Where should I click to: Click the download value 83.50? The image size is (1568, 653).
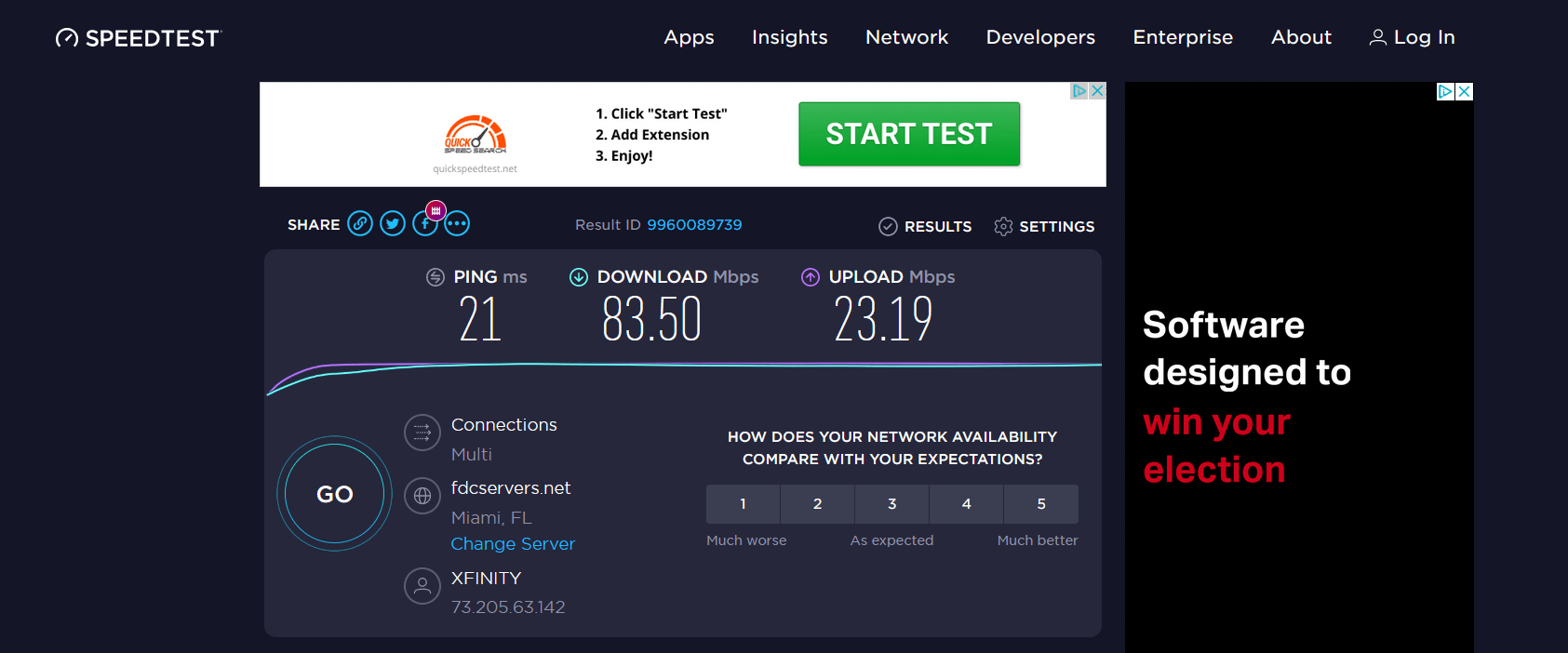click(651, 319)
